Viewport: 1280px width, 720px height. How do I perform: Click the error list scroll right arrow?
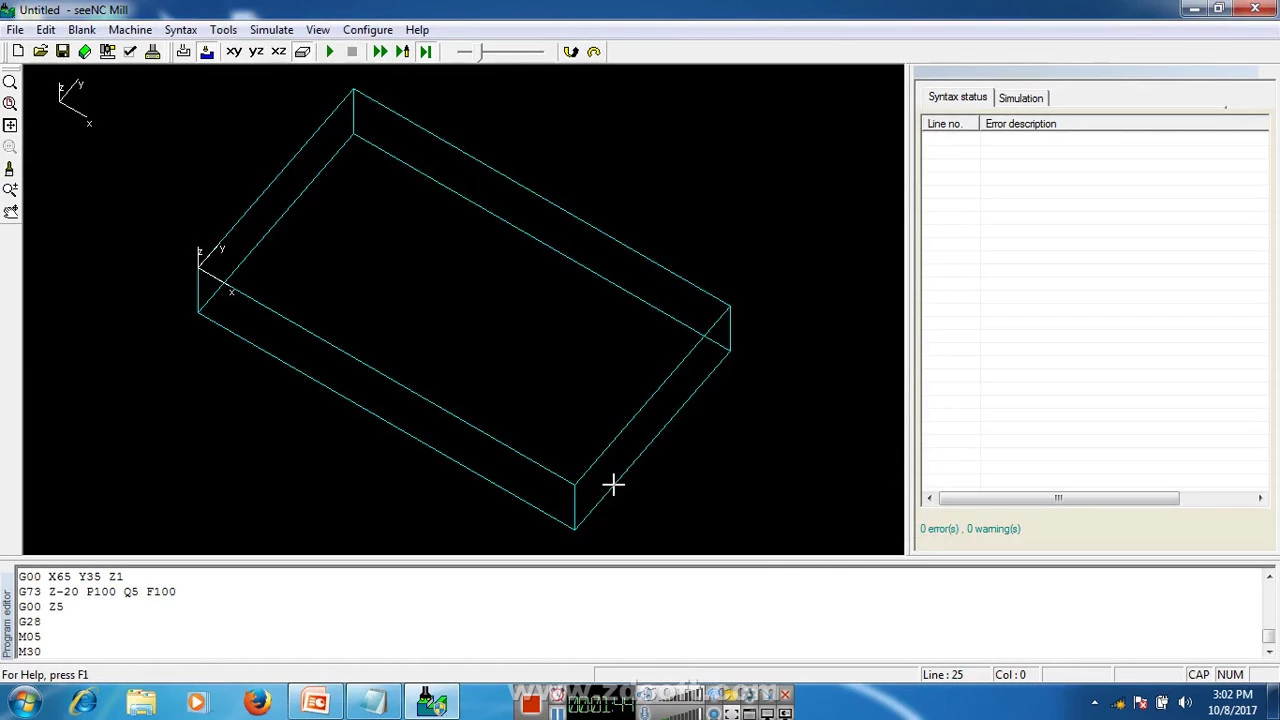[1260, 498]
